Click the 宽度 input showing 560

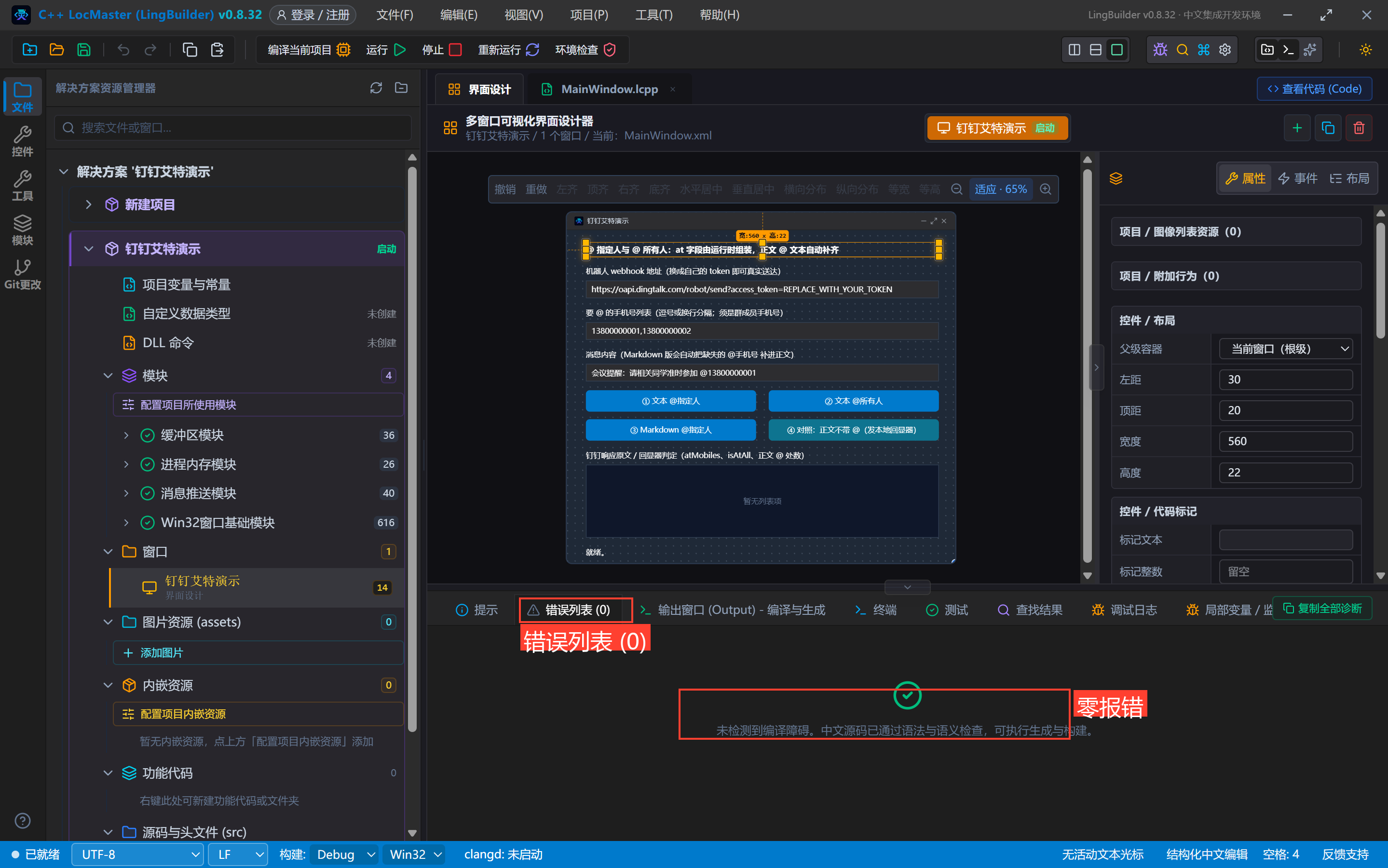pos(1286,441)
